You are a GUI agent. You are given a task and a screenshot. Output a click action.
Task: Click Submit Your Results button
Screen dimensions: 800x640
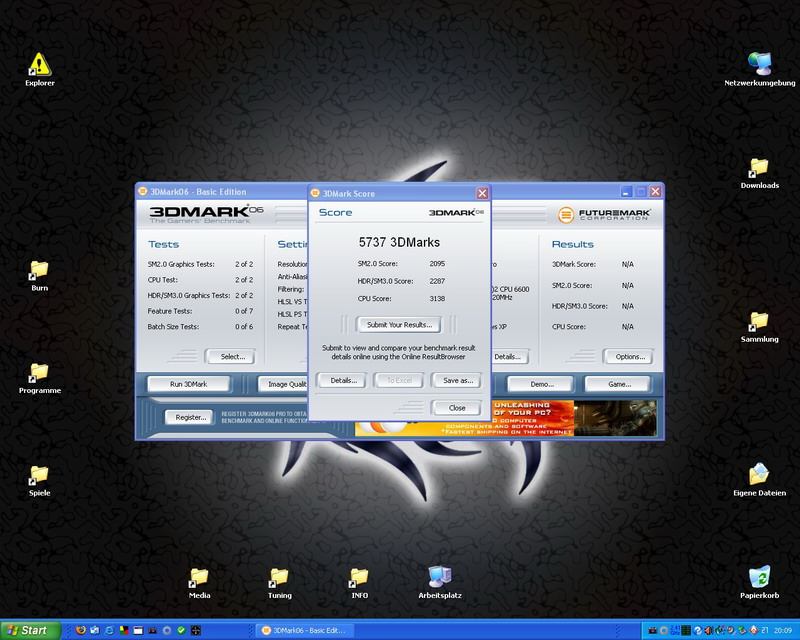(399, 325)
